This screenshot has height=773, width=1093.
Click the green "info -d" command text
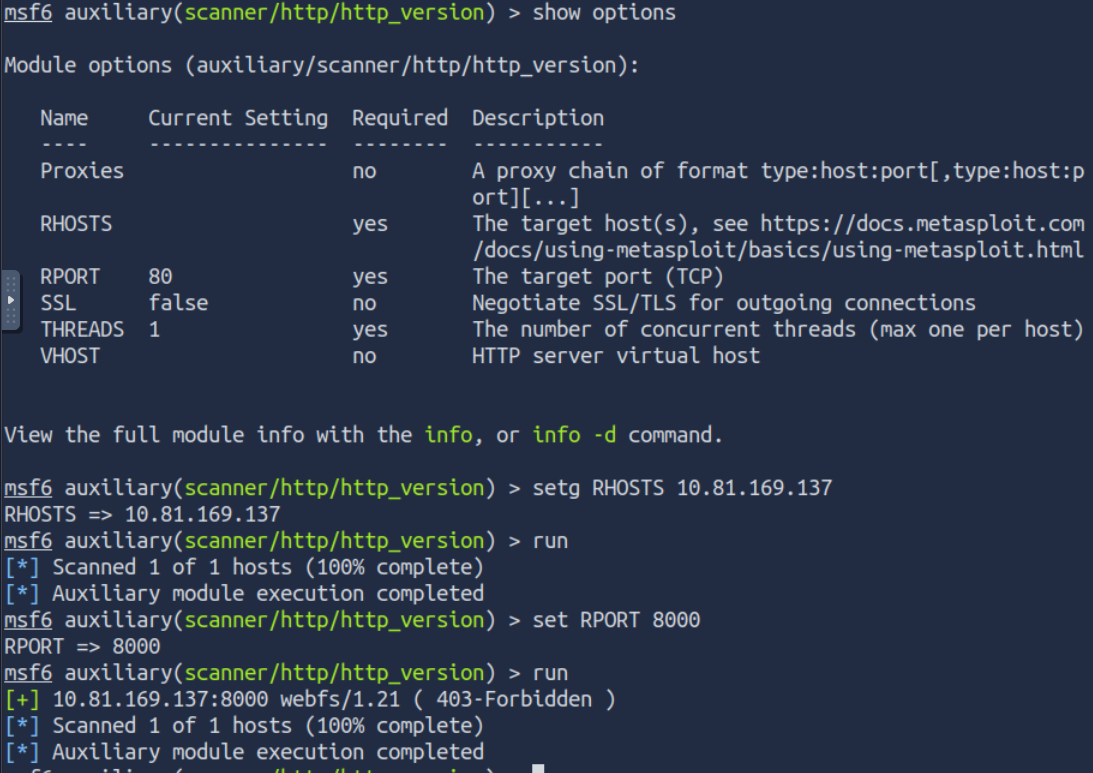pyautogui.click(x=575, y=435)
